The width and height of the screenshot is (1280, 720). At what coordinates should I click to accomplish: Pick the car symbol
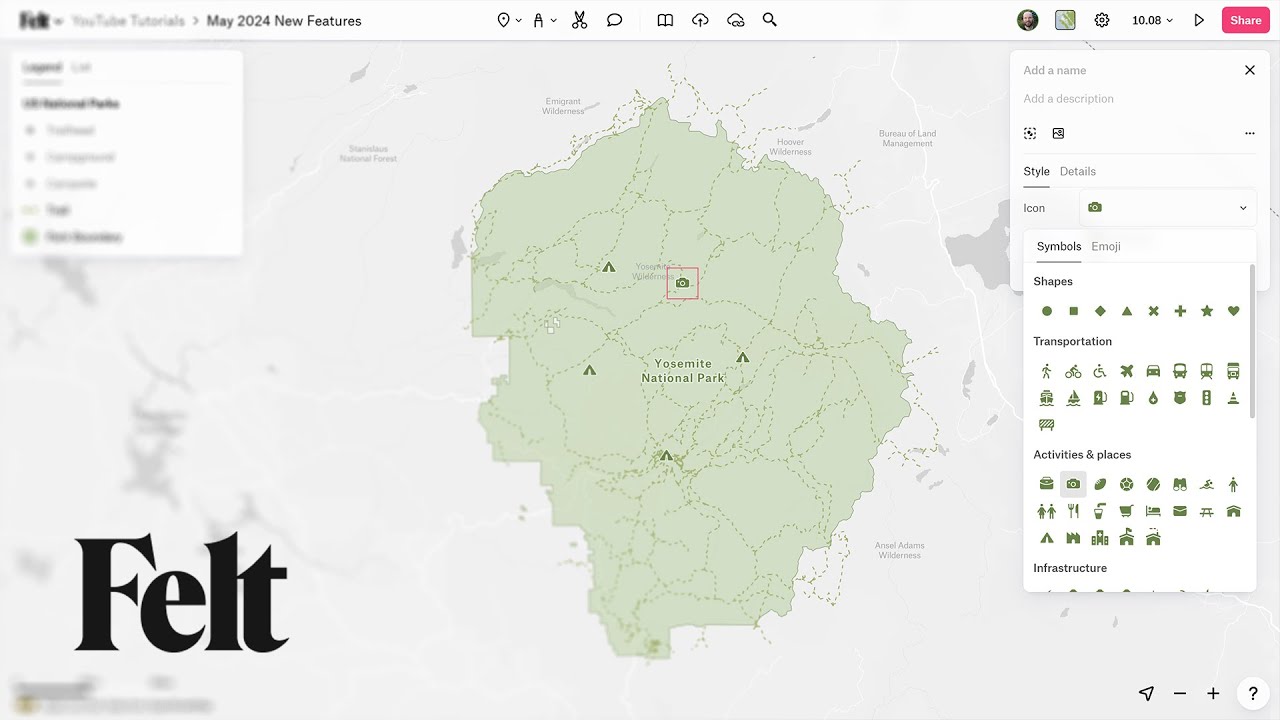point(1153,371)
